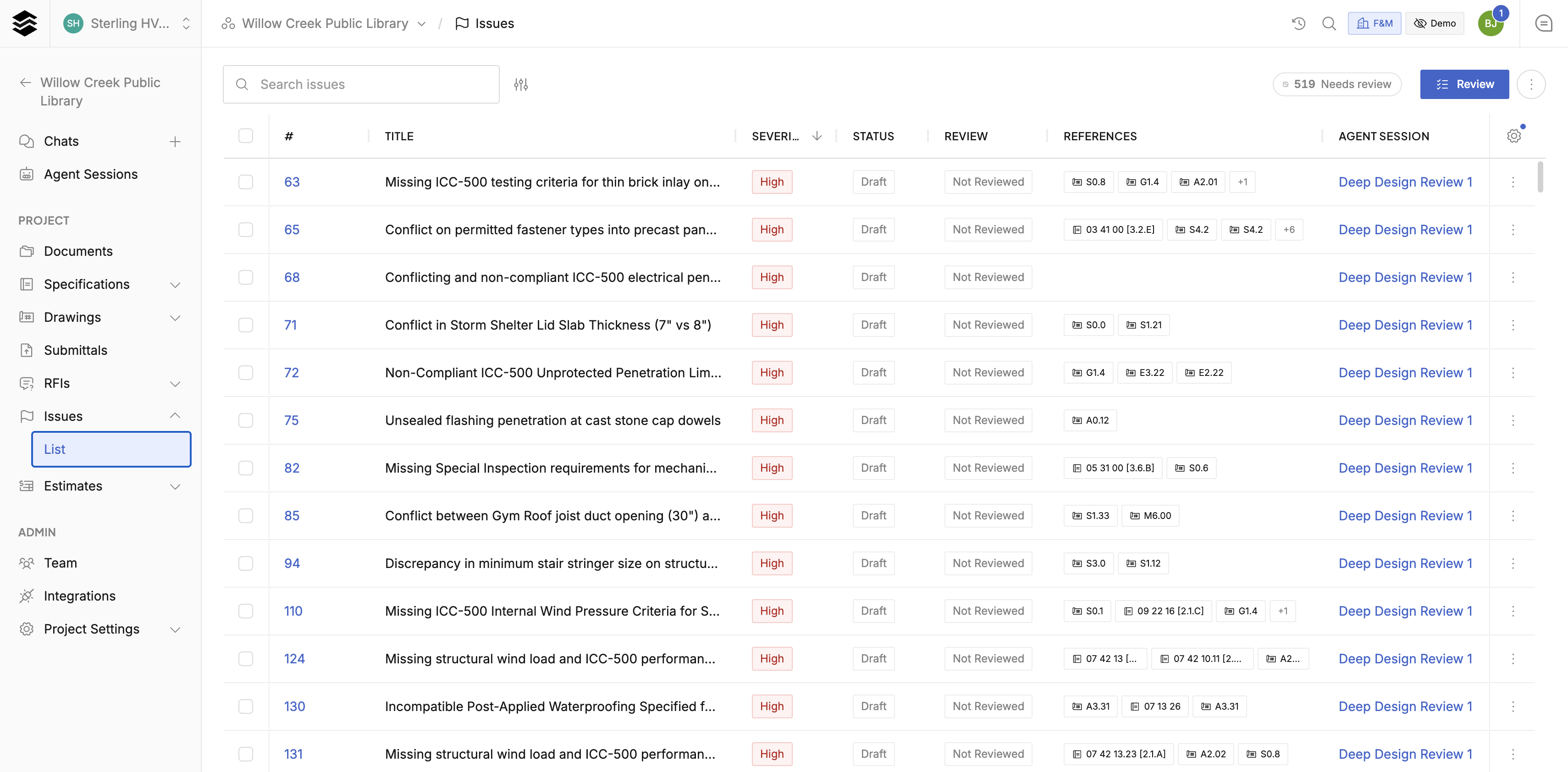The image size is (1568, 772).
Task: Click the Issues breadcrumb label
Action: pyautogui.click(x=494, y=23)
